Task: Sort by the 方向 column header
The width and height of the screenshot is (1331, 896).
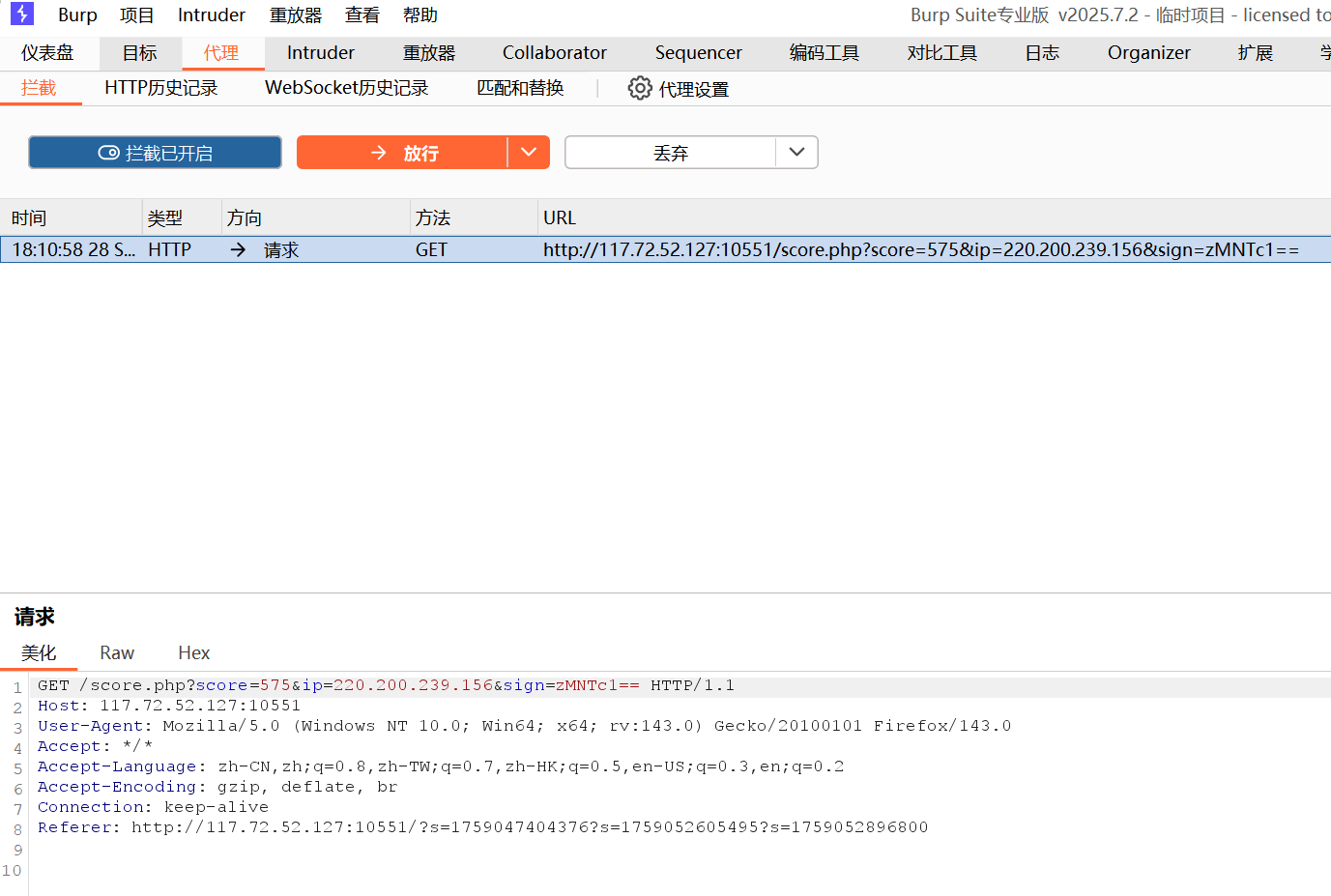Action: (316, 217)
